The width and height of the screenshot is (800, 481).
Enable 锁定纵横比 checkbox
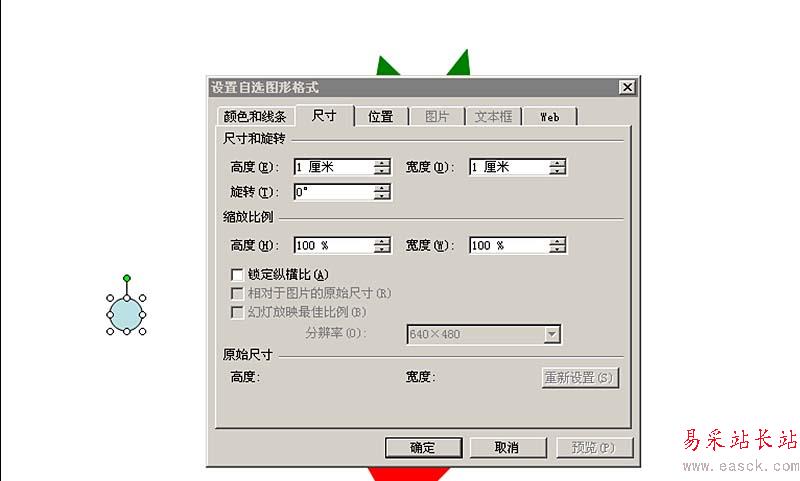237,275
